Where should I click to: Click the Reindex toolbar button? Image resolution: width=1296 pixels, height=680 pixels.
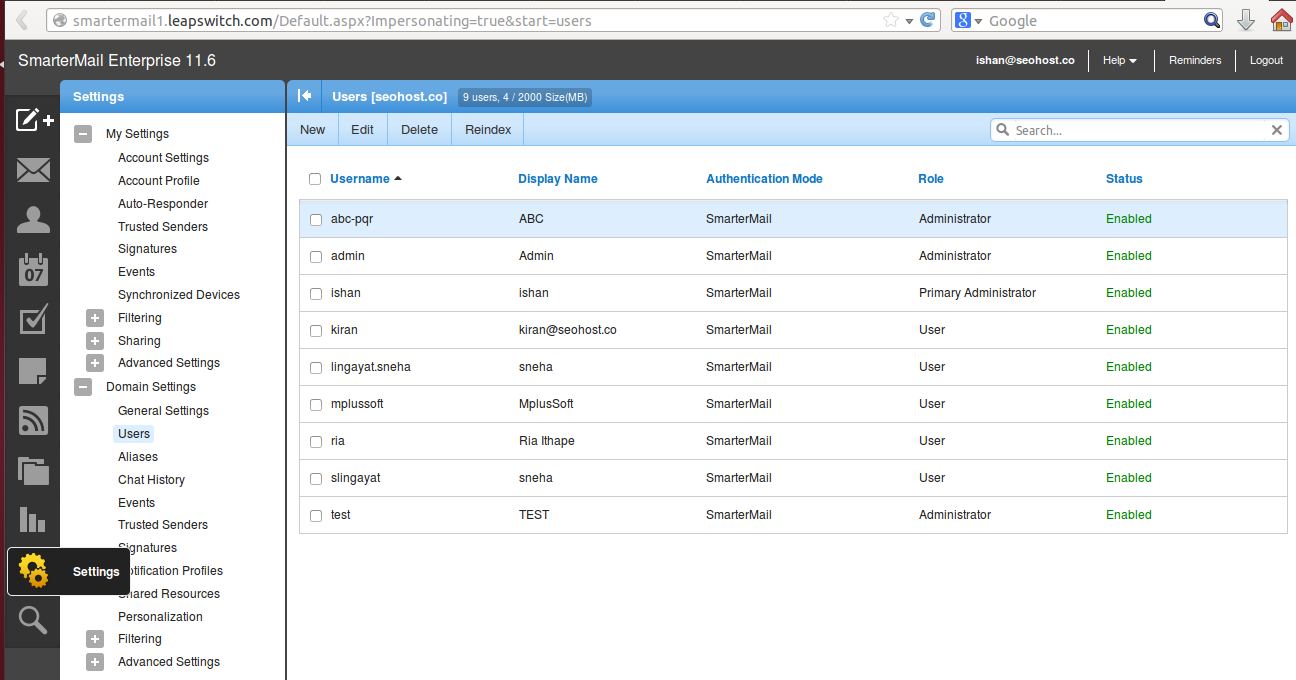tap(488, 130)
